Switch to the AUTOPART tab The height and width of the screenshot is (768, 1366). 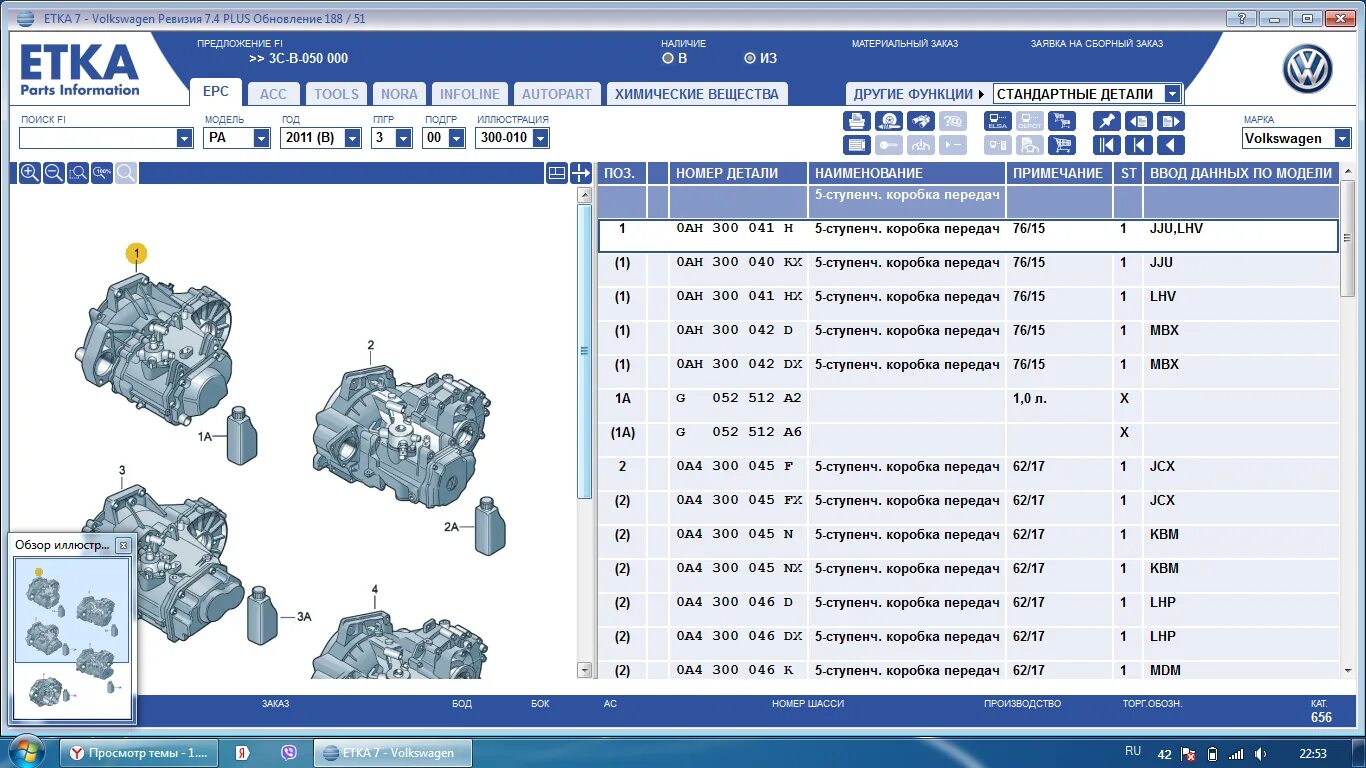(557, 94)
